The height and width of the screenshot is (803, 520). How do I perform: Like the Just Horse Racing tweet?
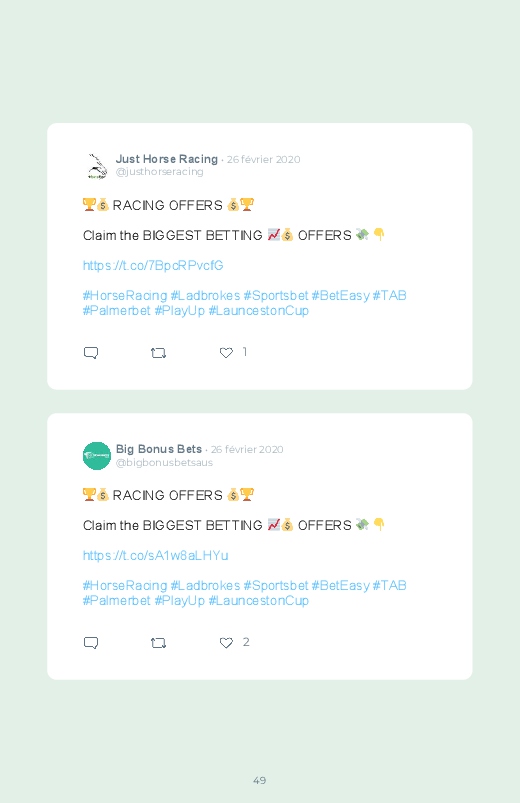click(226, 353)
